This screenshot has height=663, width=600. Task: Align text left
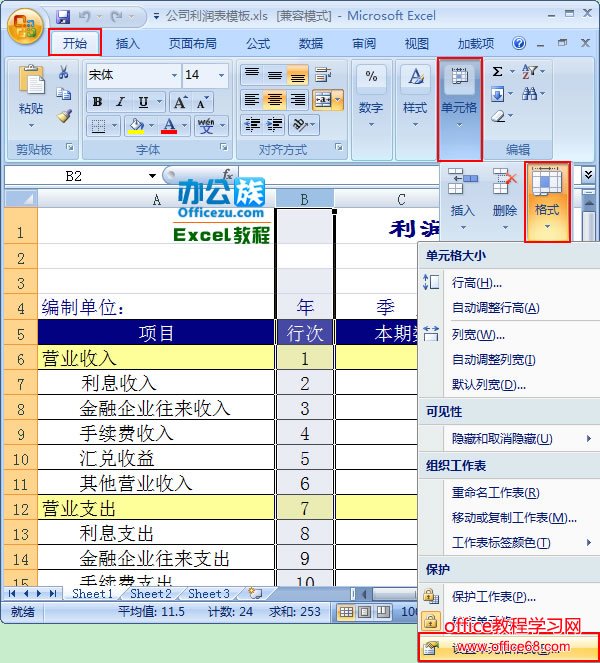252,100
